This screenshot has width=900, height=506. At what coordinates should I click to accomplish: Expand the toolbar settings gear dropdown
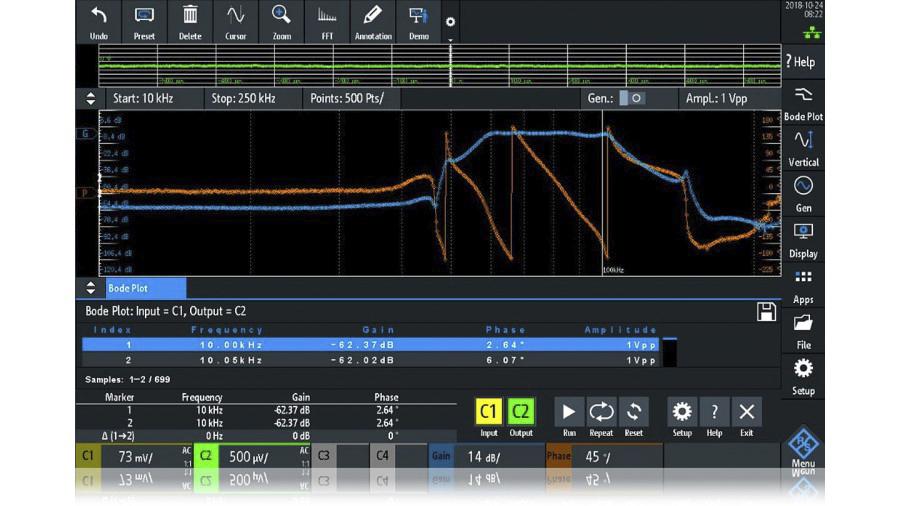pos(450,23)
